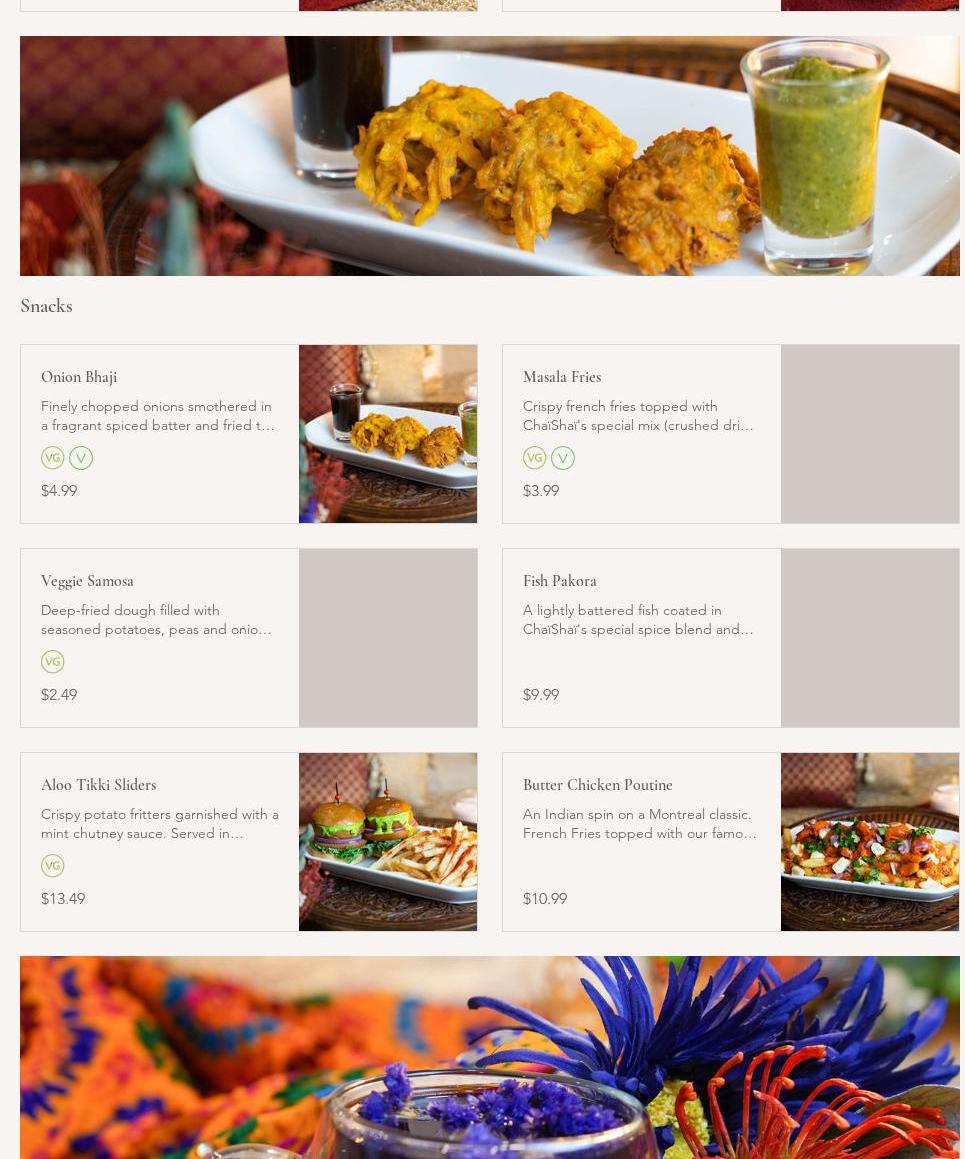Click the Snacks section banner photo
This screenshot has width=965, height=1159.
pos(490,156)
